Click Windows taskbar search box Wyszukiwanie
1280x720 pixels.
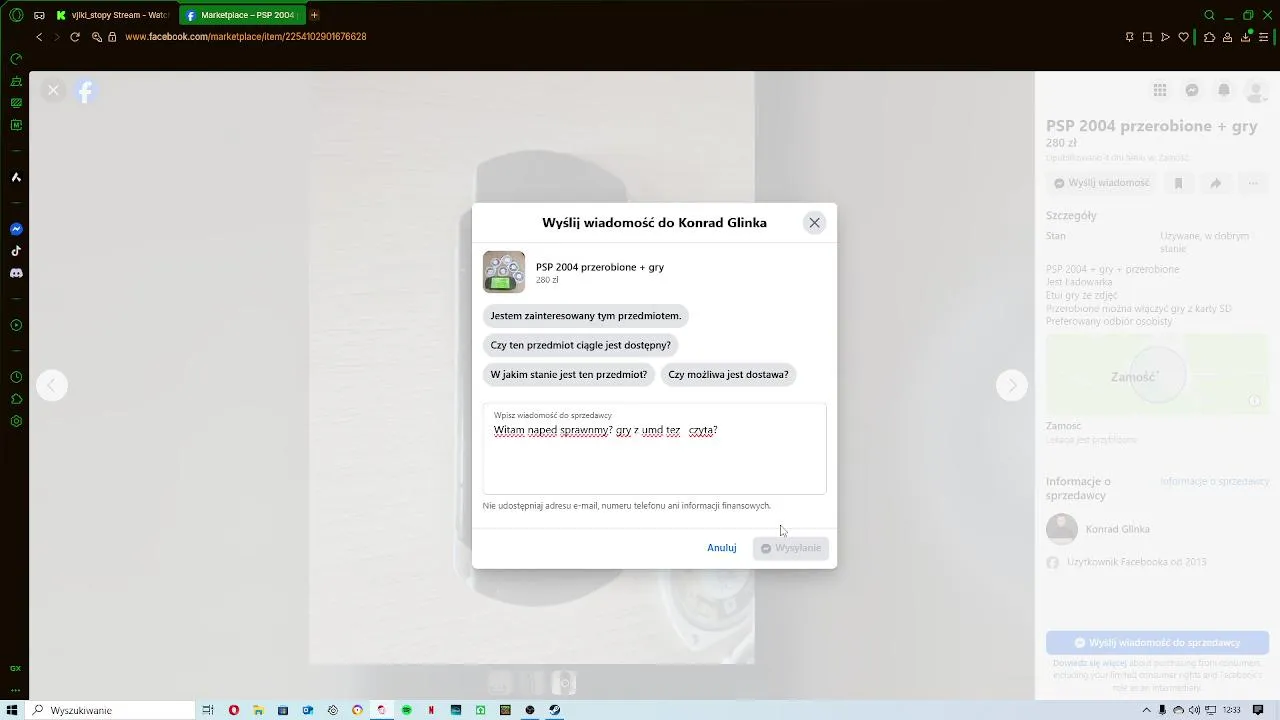[x=110, y=710]
